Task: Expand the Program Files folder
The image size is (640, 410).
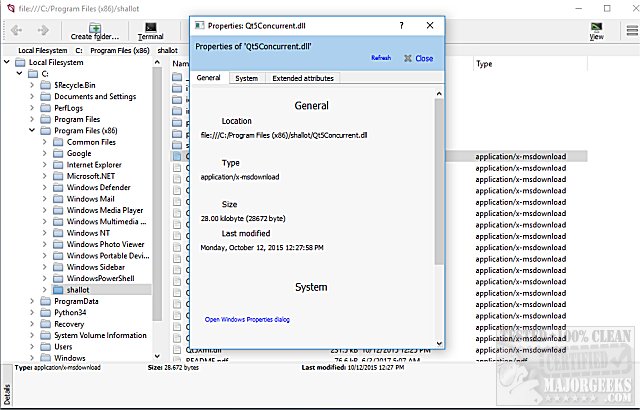Action: click(32, 119)
